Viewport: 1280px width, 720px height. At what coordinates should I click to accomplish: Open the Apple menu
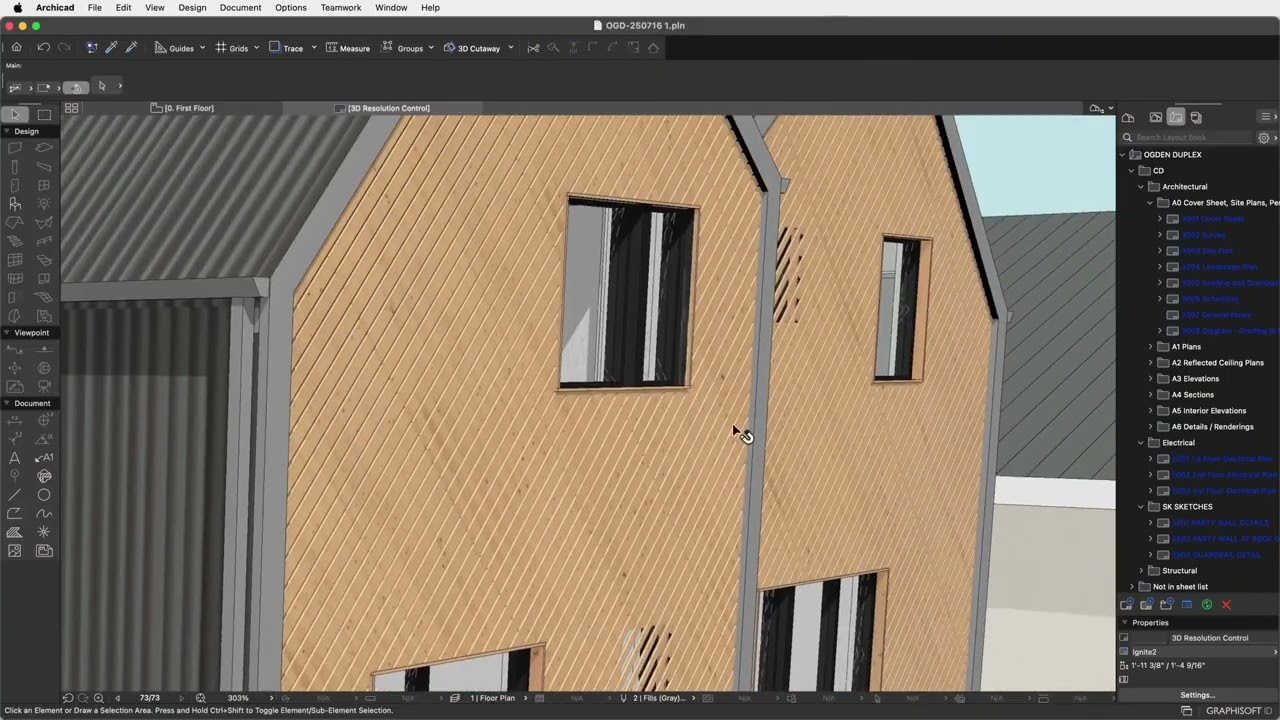click(17, 7)
